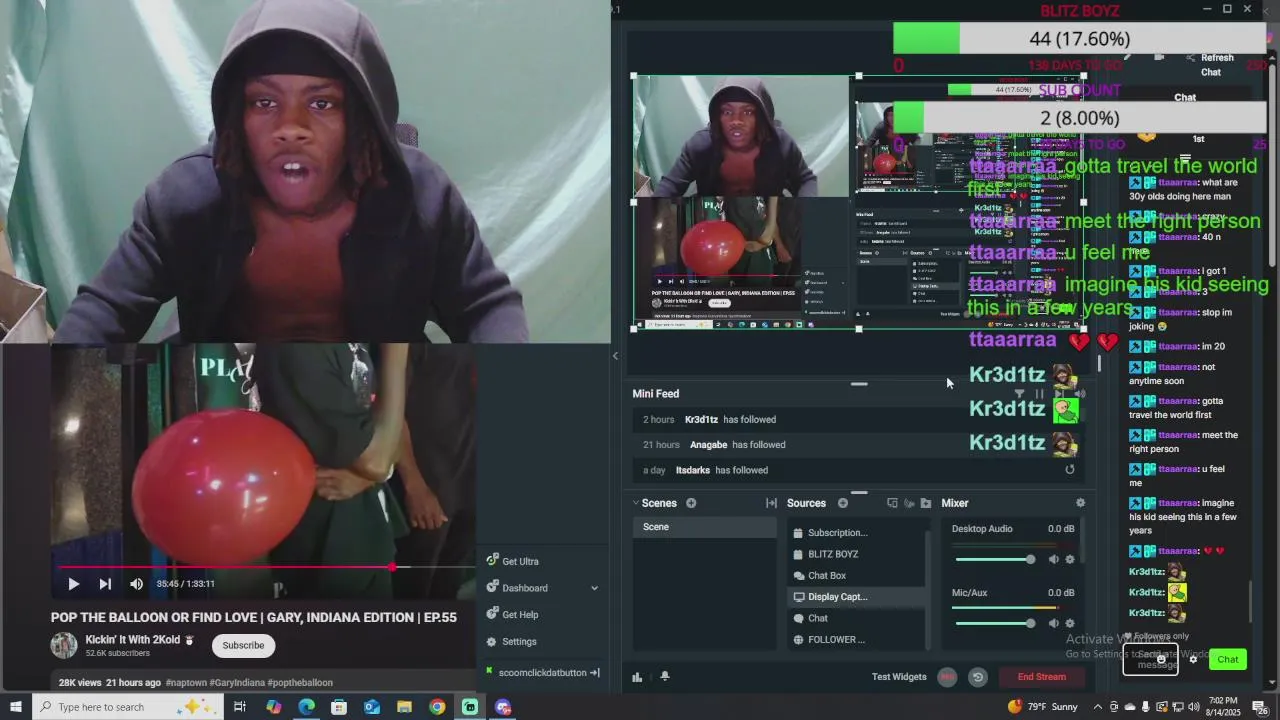Open Streamlabs Settings
Image resolution: width=1280 pixels, height=720 pixels.
pos(512,642)
